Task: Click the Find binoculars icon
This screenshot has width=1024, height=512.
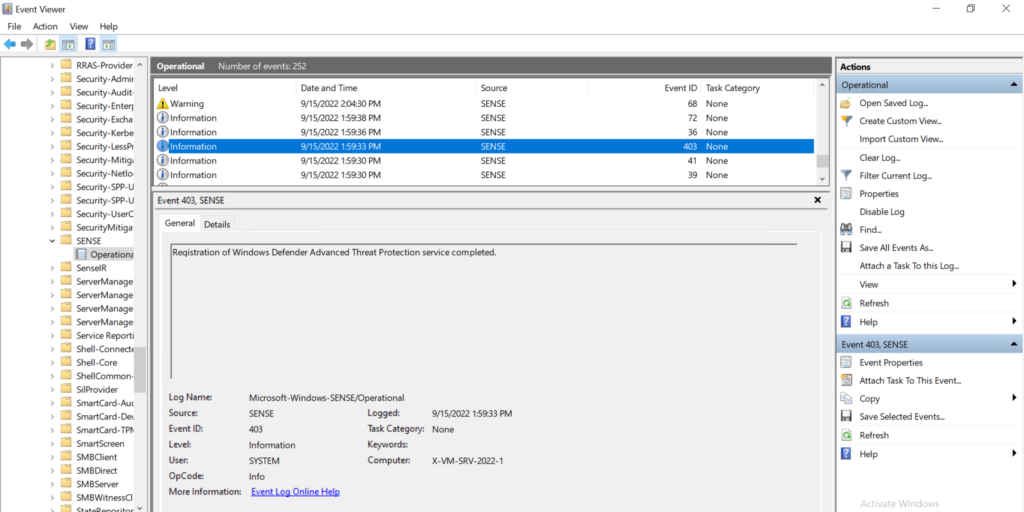Action: click(x=846, y=229)
